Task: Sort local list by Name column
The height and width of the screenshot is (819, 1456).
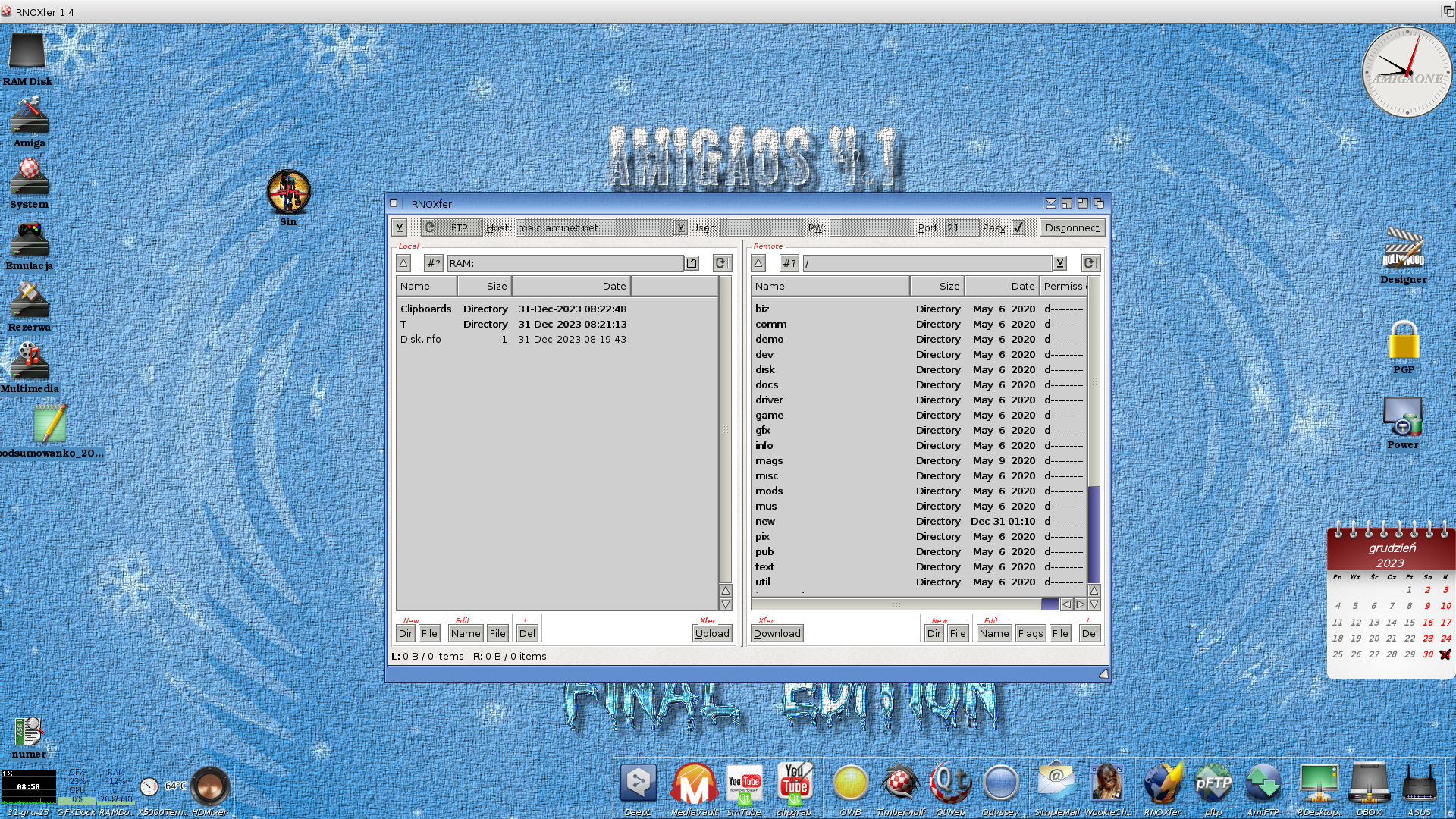Action: 426,286
